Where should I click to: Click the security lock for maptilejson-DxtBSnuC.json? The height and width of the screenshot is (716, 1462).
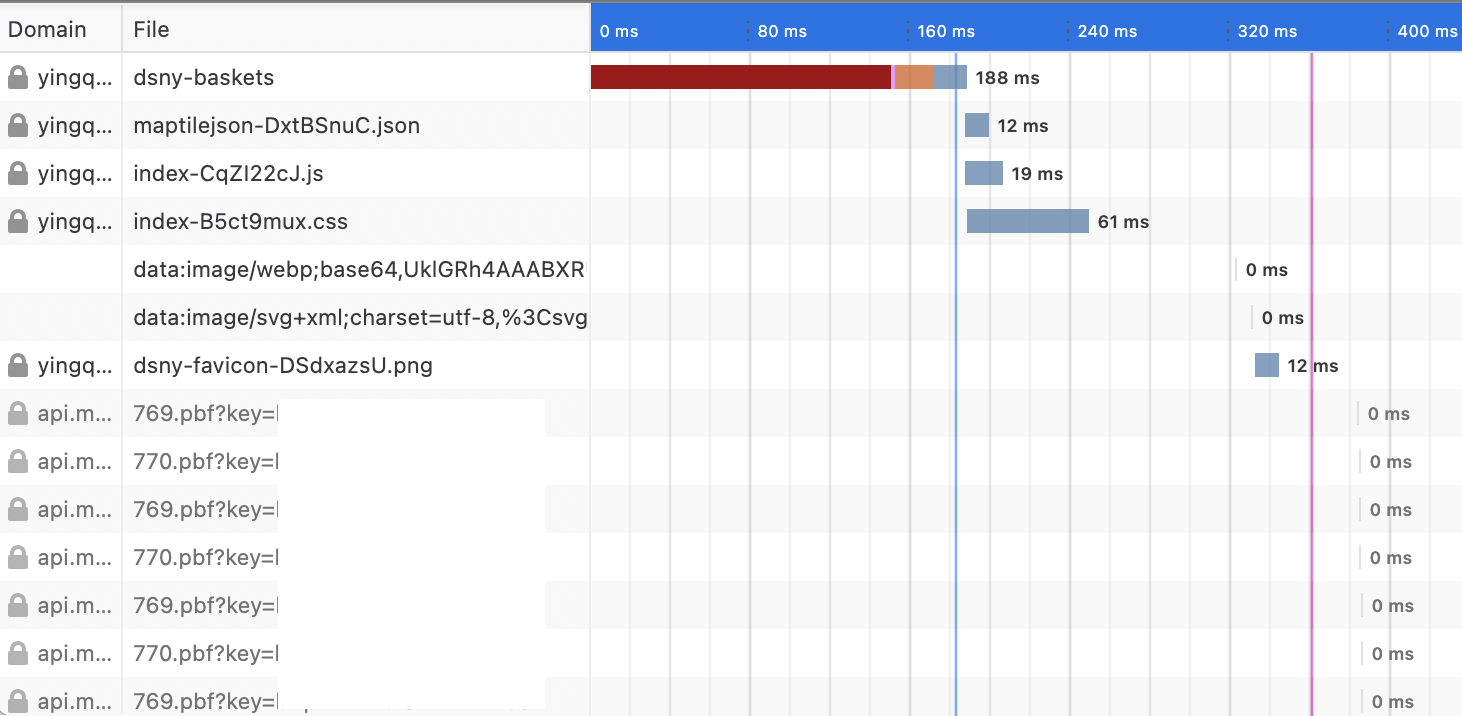pos(17,125)
